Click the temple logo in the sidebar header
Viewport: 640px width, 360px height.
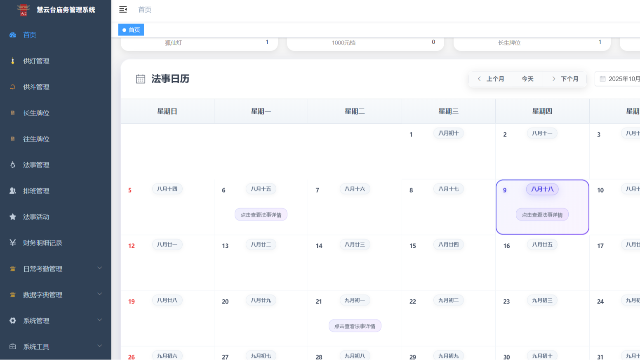(23, 10)
